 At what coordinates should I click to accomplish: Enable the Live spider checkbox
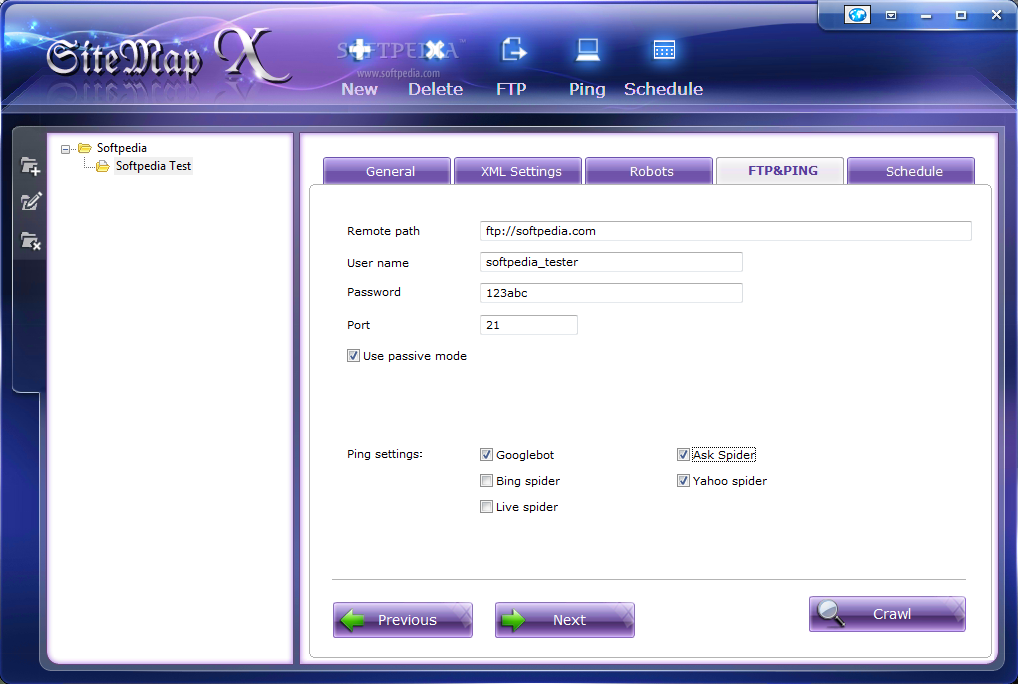[x=486, y=507]
